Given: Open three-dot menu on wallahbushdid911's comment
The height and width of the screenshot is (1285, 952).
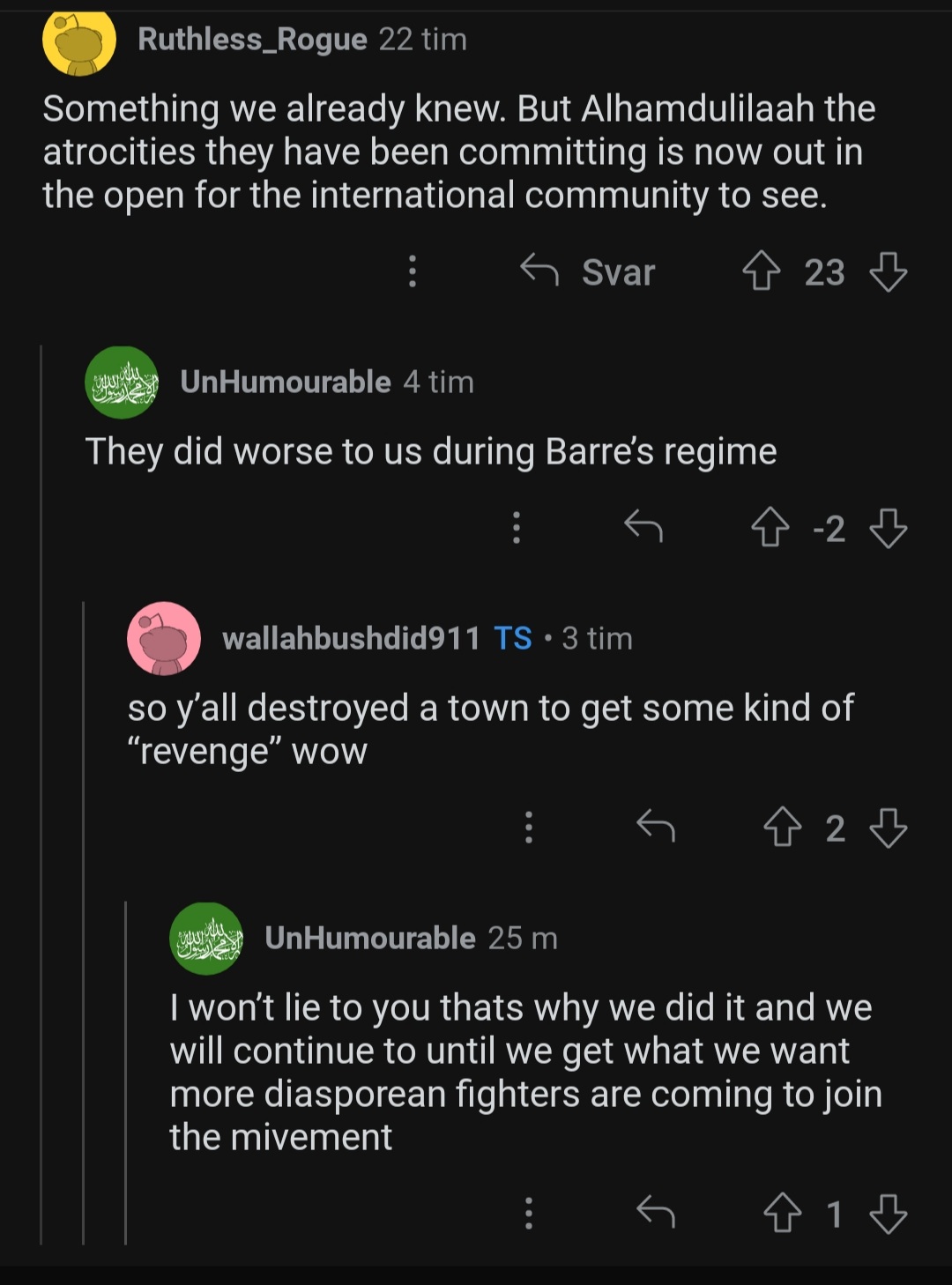Looking at the screenshot, I should pyautogui.click(x=529, y=828).
